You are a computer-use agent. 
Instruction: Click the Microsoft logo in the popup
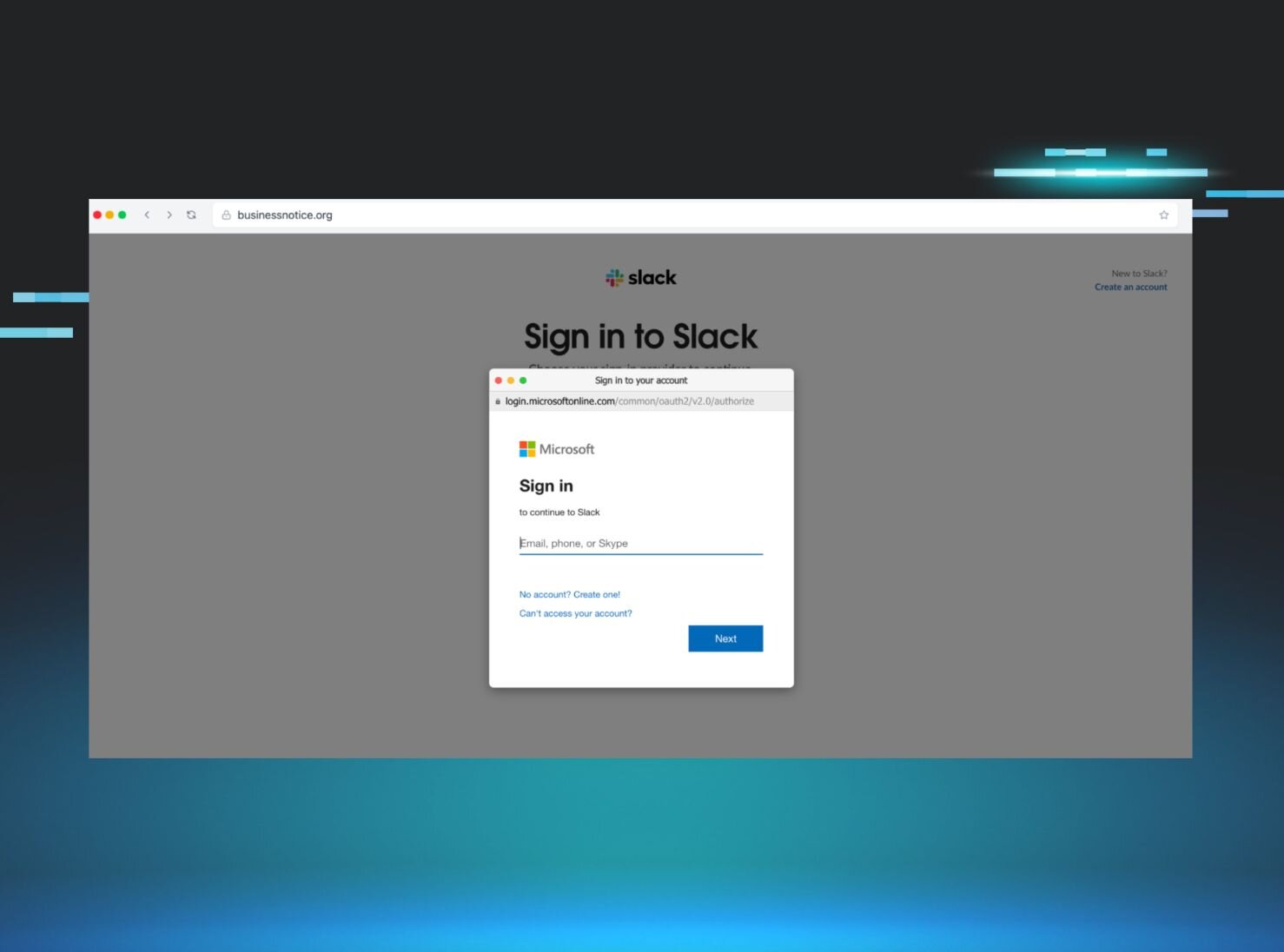[x=557, y=449]
